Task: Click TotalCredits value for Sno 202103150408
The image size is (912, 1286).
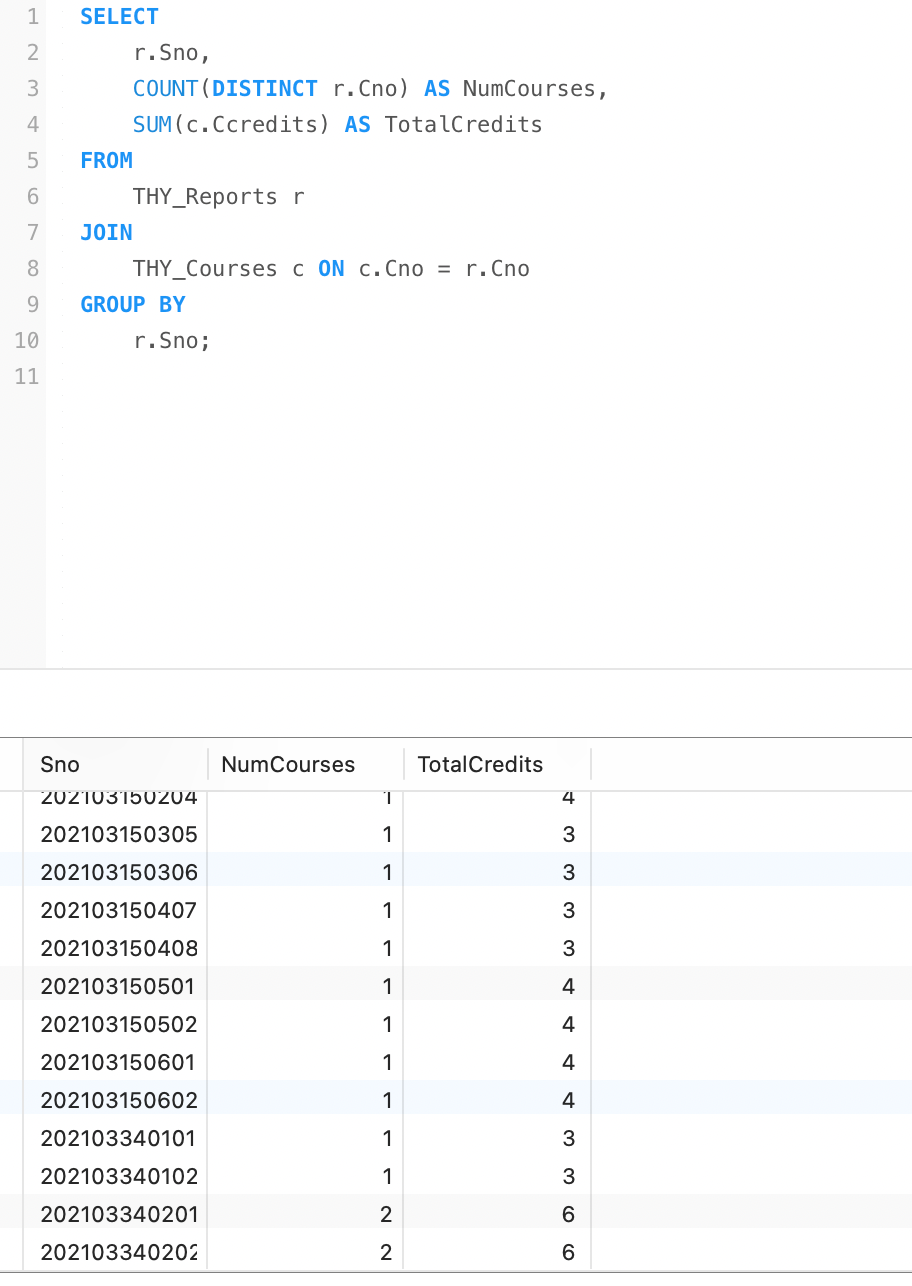Action: point(568,948)
